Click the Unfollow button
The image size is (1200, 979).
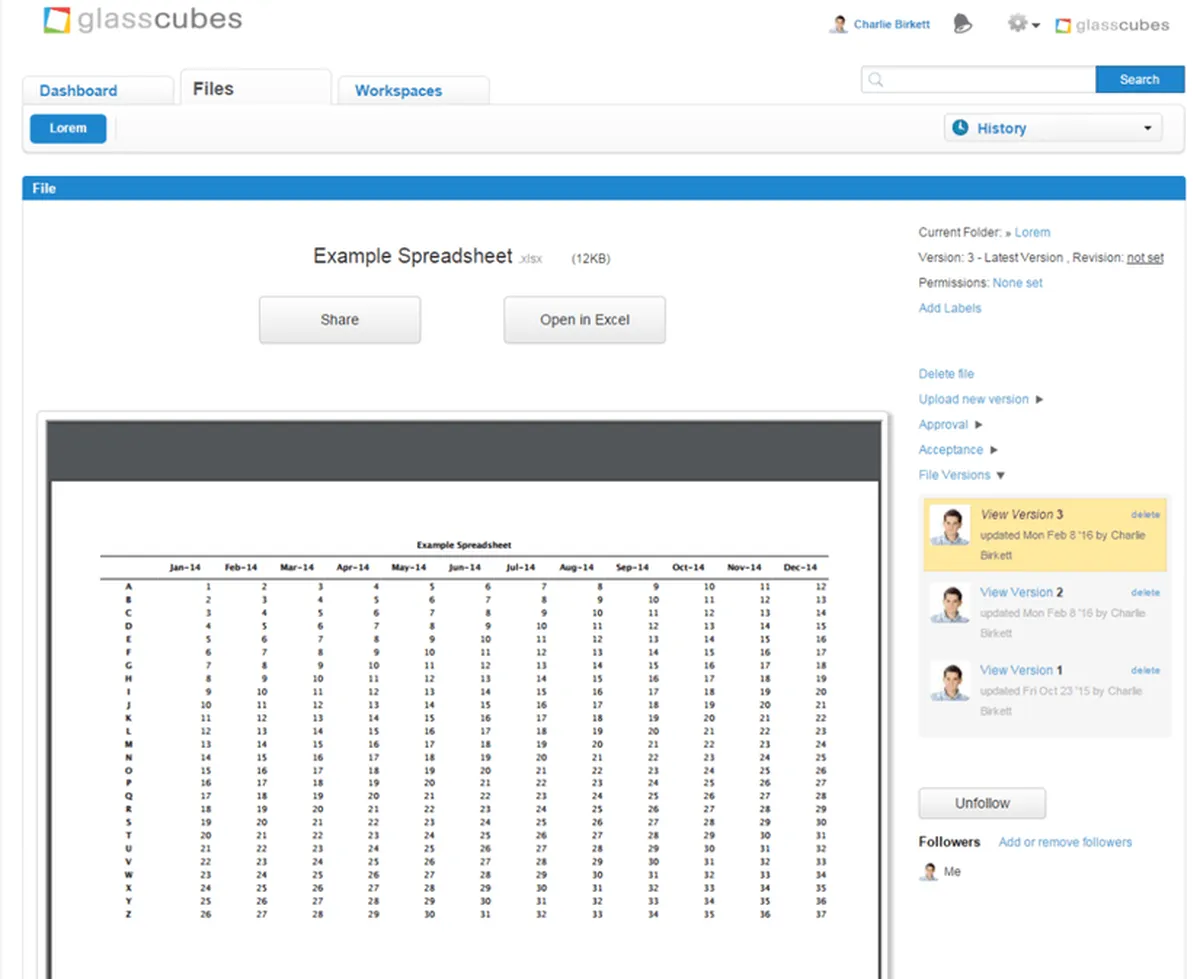point(982,803)
